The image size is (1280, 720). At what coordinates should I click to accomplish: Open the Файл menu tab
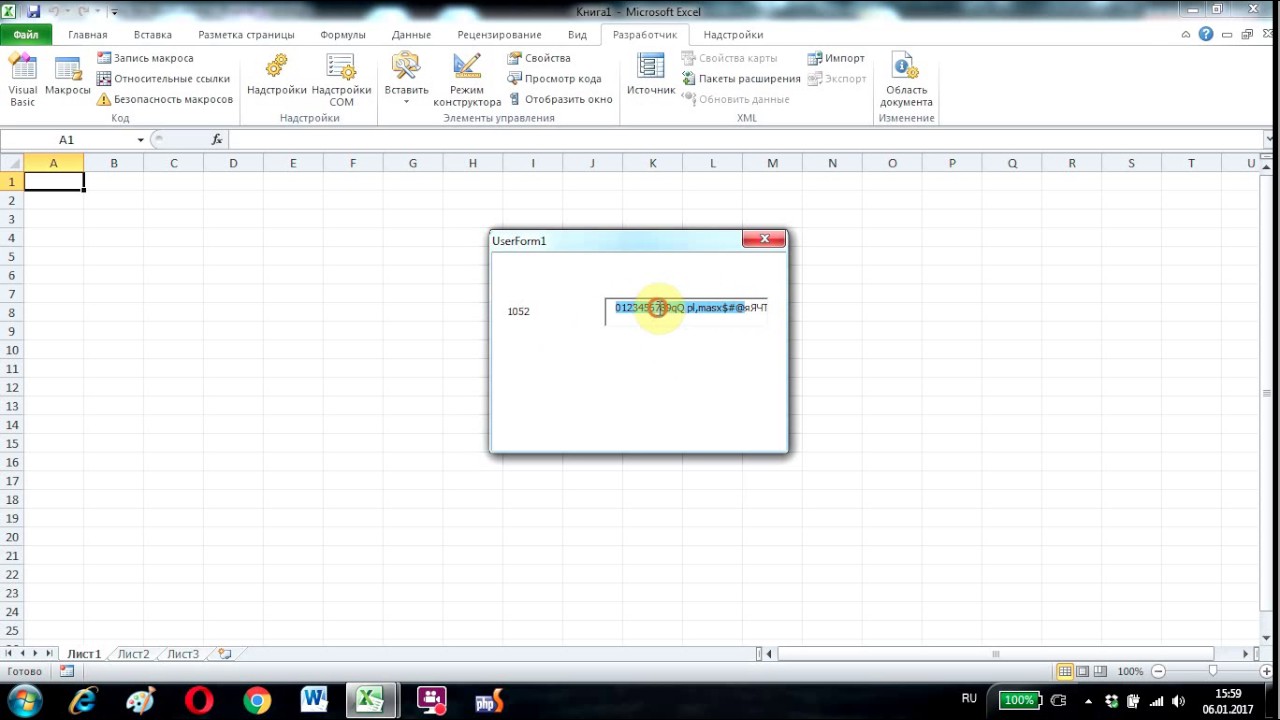coord(26,34)
